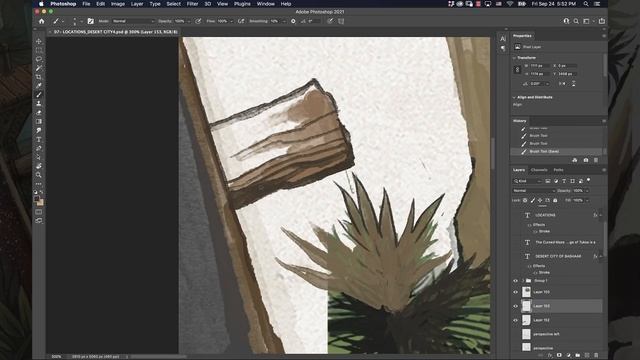The width and height of the screenshot is (640, 360).
Task: Select the Horizontal Type tool
Action: pyautogui.click(x=39, y=140)
